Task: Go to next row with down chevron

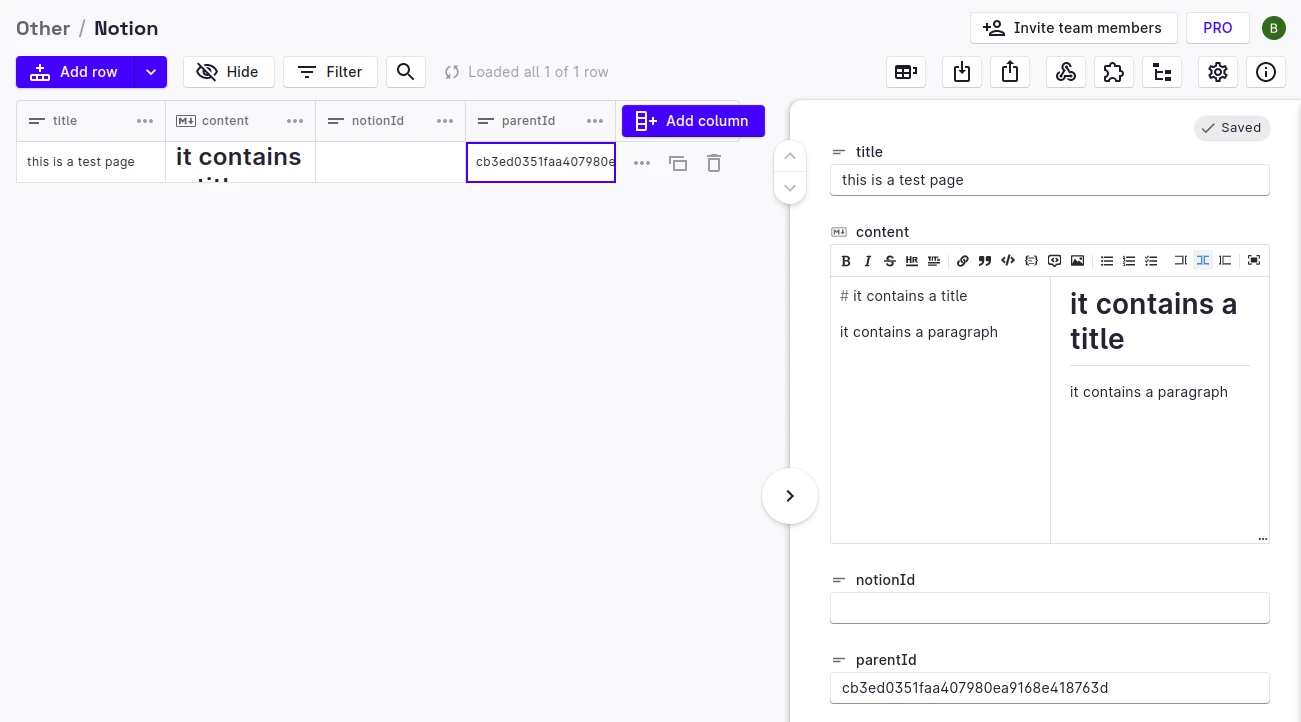Action: pyautogui.click(x=790, y=188)
